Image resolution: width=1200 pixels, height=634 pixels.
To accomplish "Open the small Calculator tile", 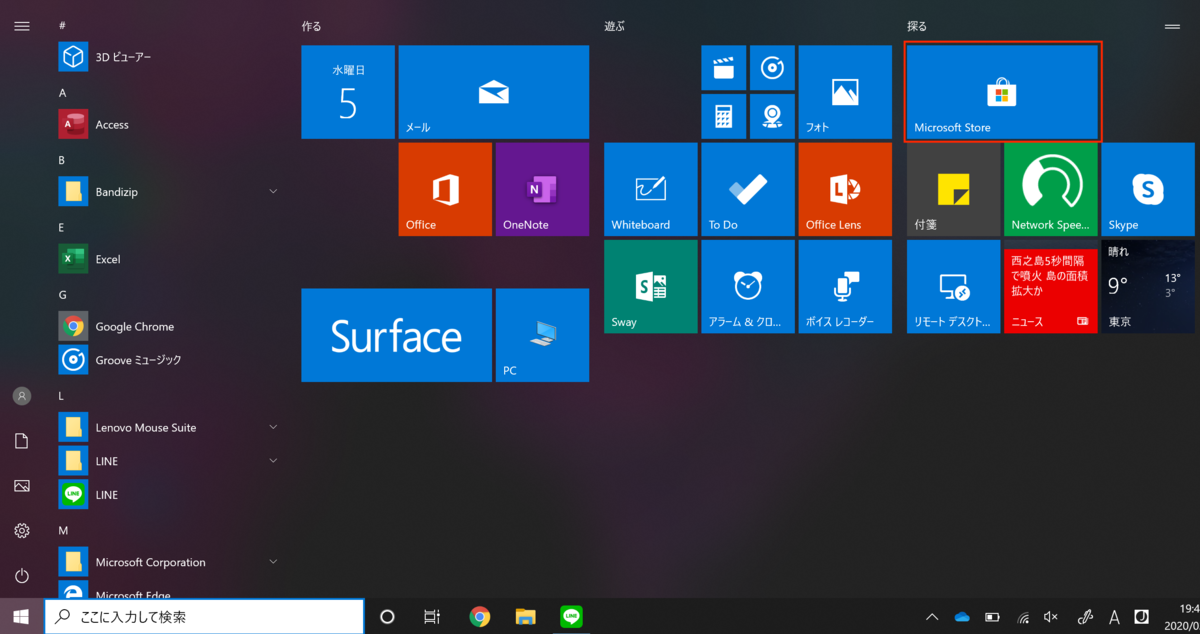I will pyautogui.click(x=723, y=116).
